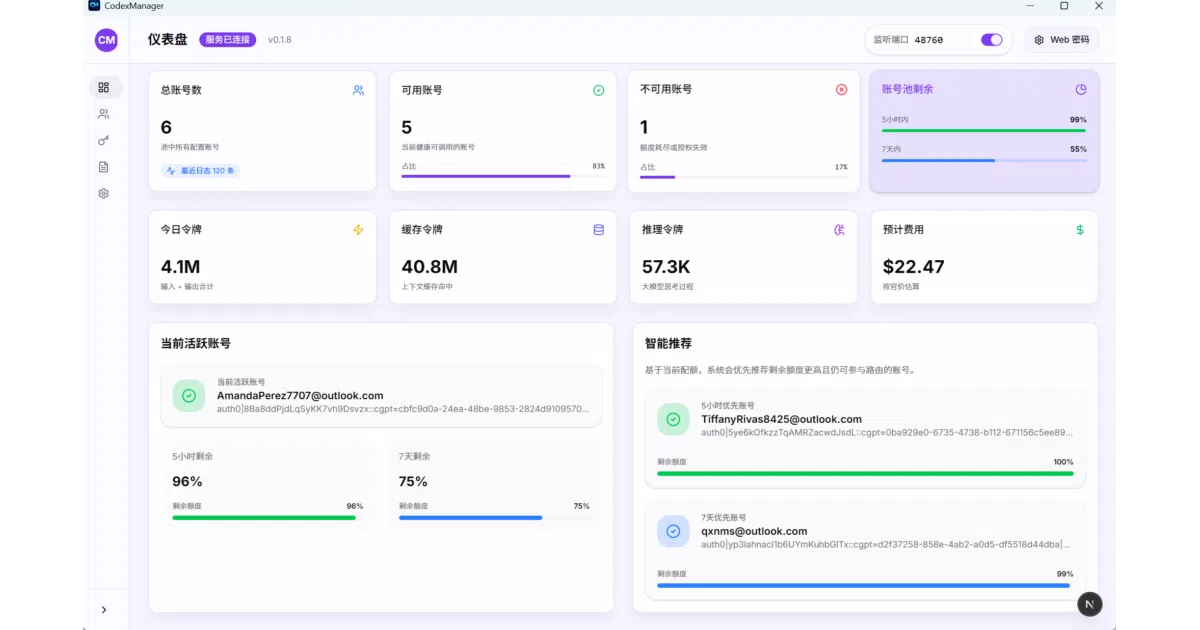Click the dollar icon on 预计费用 card

1080,229
